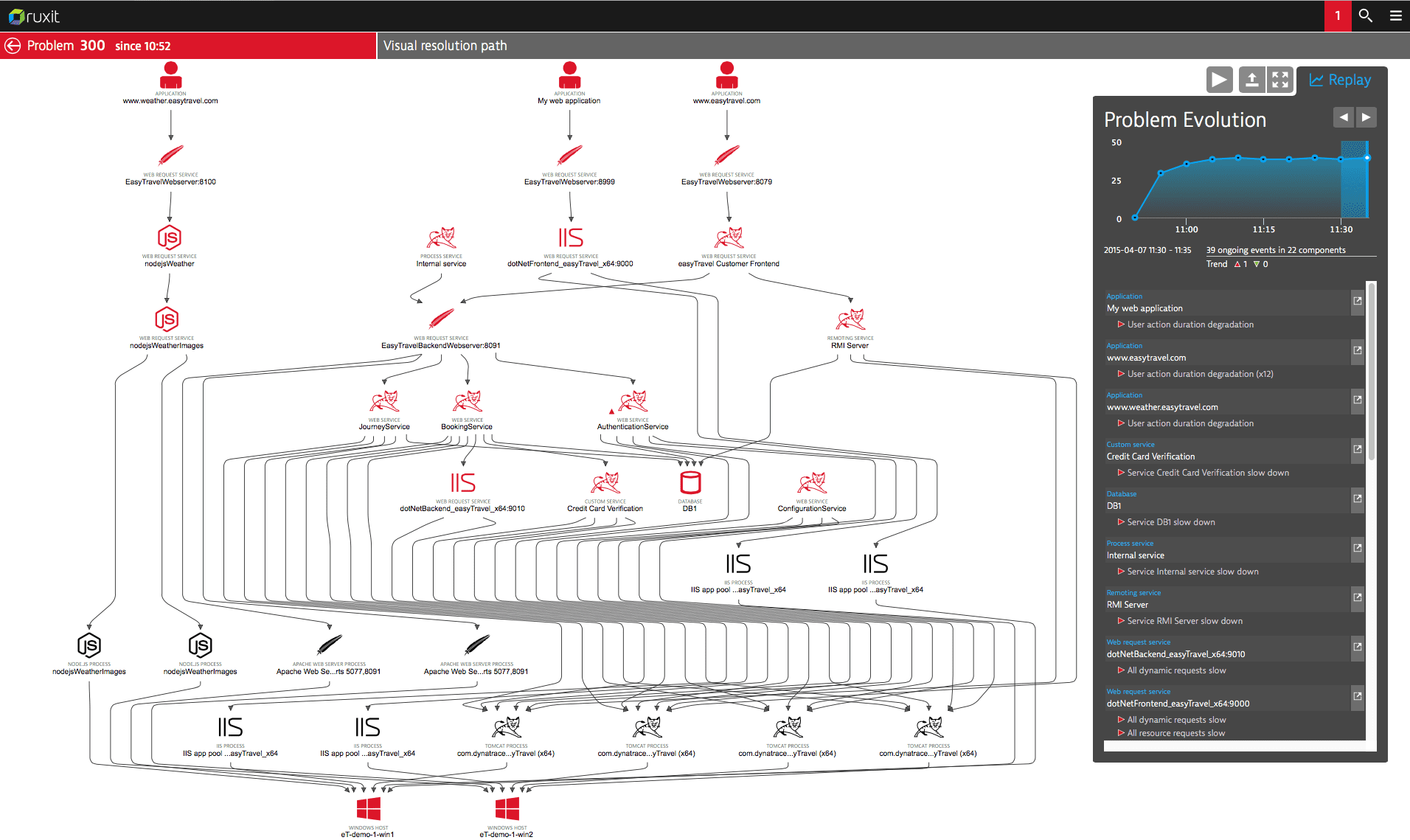Click the eT-demo-1-win2 Windows host icon
This screenshot has width=1410, height=840.
tap(507, 809)
